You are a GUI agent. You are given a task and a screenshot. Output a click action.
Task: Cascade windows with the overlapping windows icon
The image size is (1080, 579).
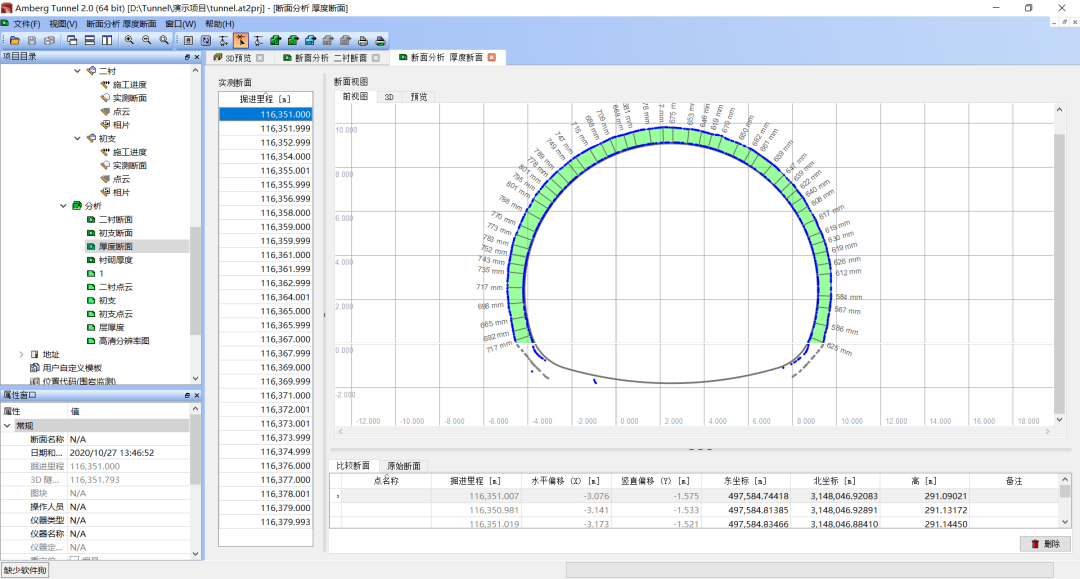coord(72,41)
